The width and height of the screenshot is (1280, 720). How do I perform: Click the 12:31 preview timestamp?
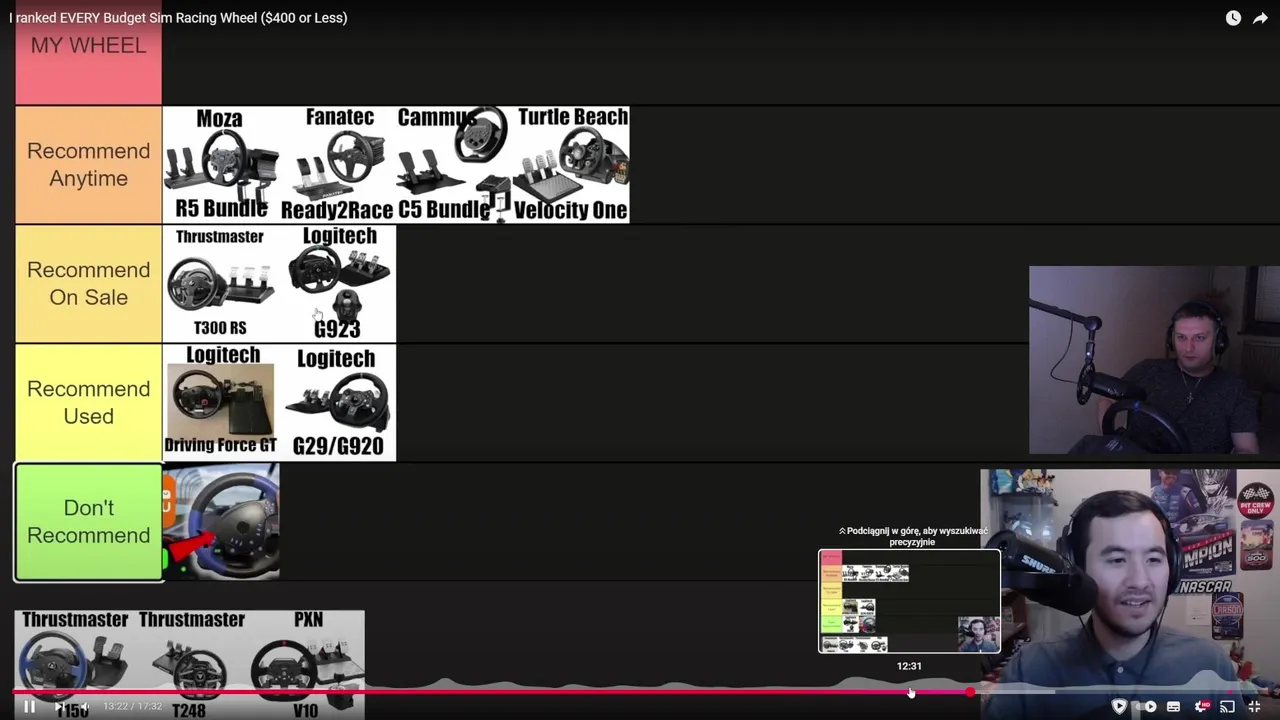tap(909, 666)
